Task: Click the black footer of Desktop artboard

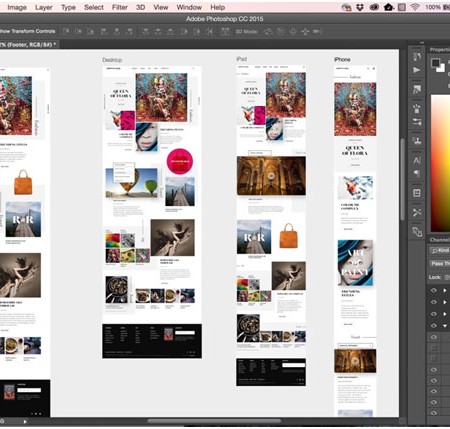Action: click(x=152, y=341)
